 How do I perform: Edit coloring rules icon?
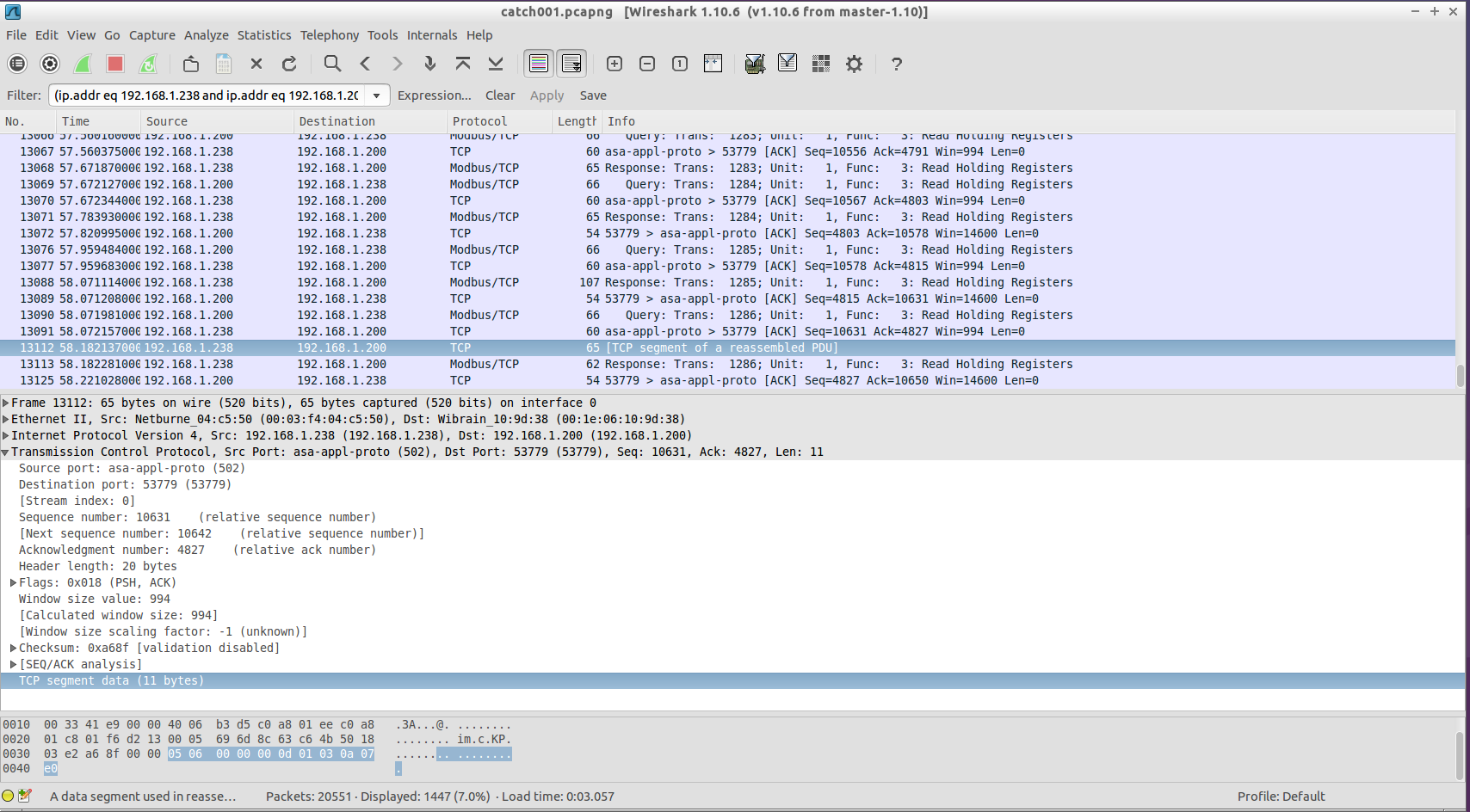point(821,64)
